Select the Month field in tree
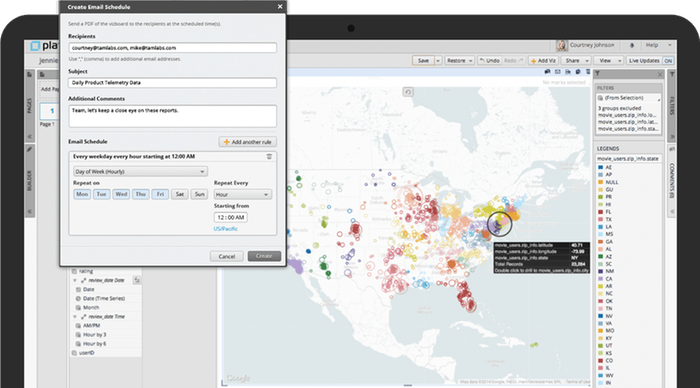The height and width of the screenshot is (388, 700). [91, 308]
